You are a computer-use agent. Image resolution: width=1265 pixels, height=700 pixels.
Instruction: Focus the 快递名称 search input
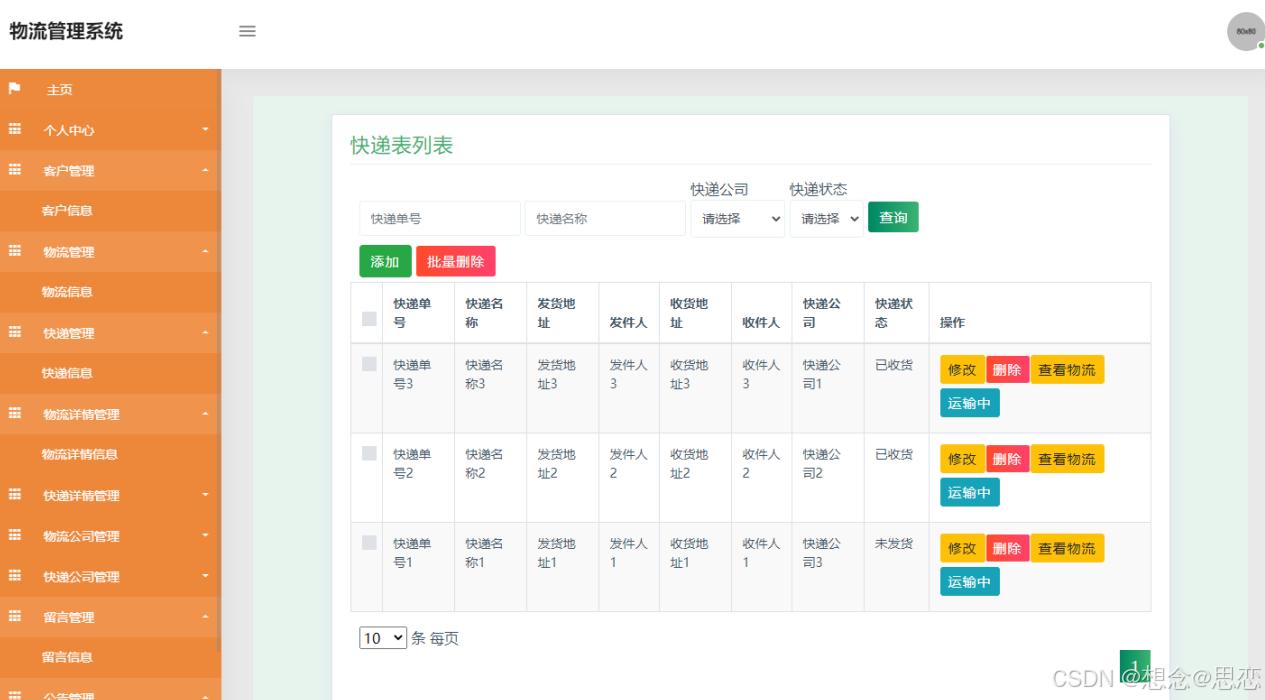pyautogui.click(x=605, y=218)
